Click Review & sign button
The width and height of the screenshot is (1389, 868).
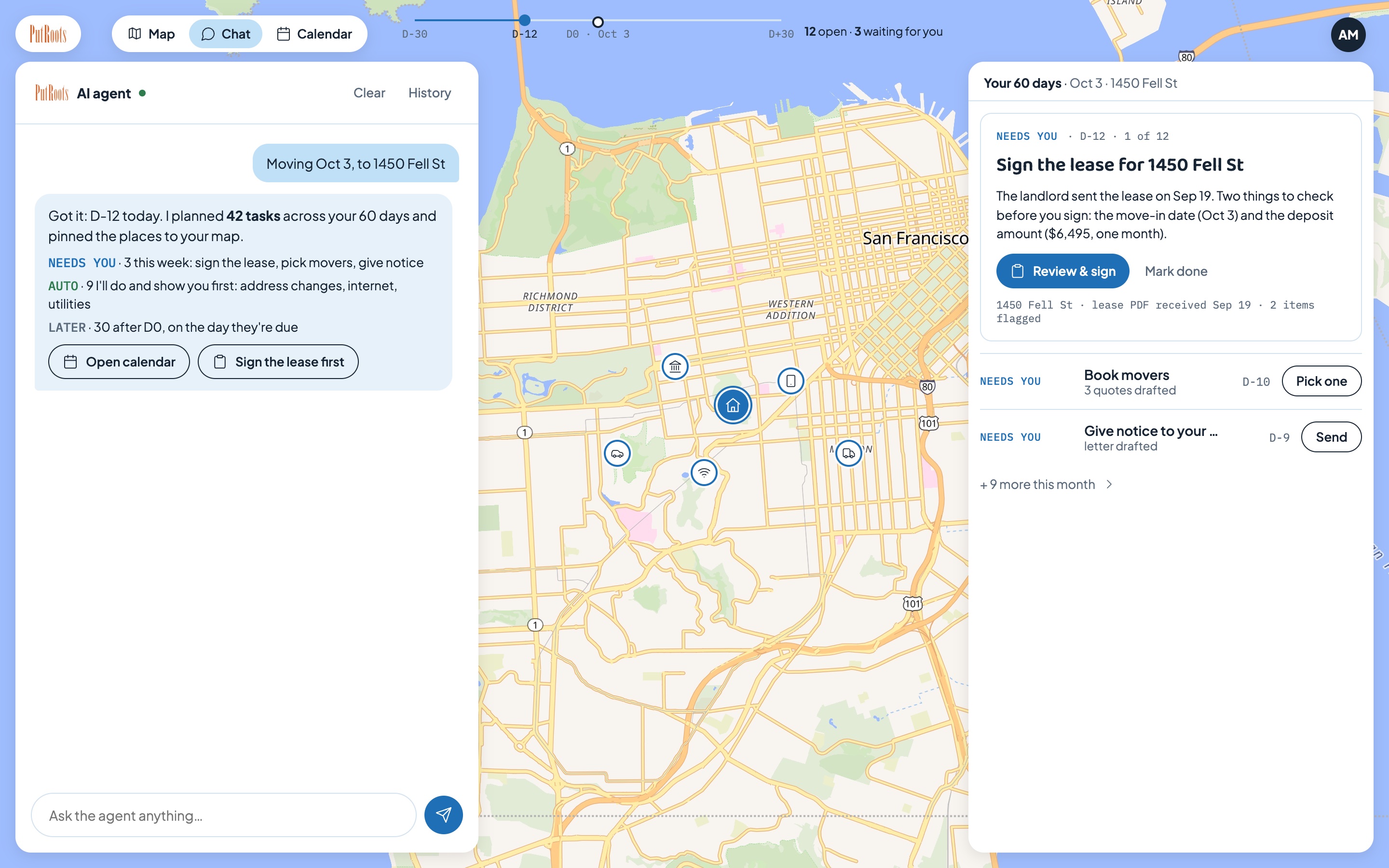1062,271
